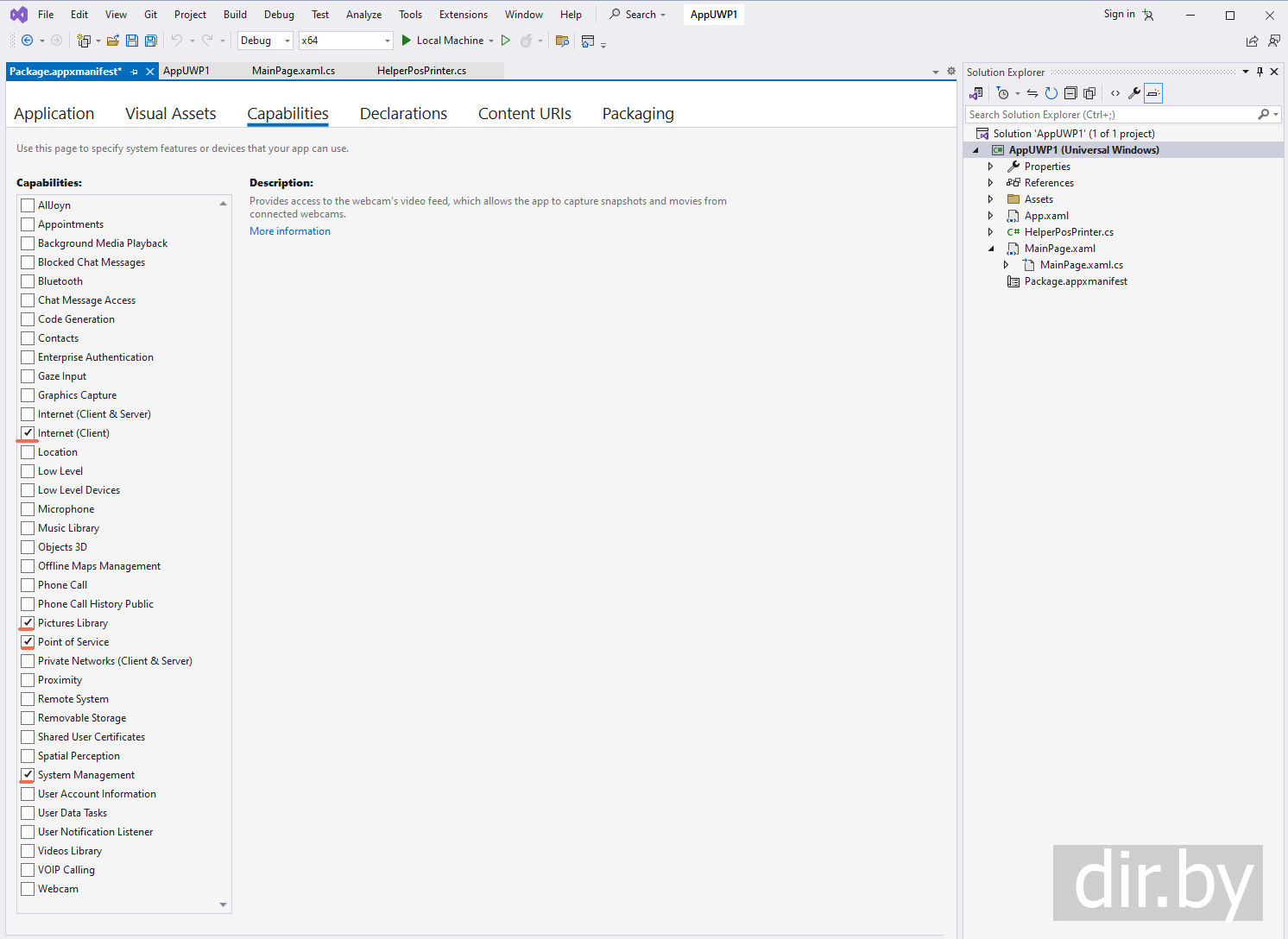Uncheck the Pictures Library capability
The width and height of the screenshot is (1288, 939).
(x=28, y=623)
